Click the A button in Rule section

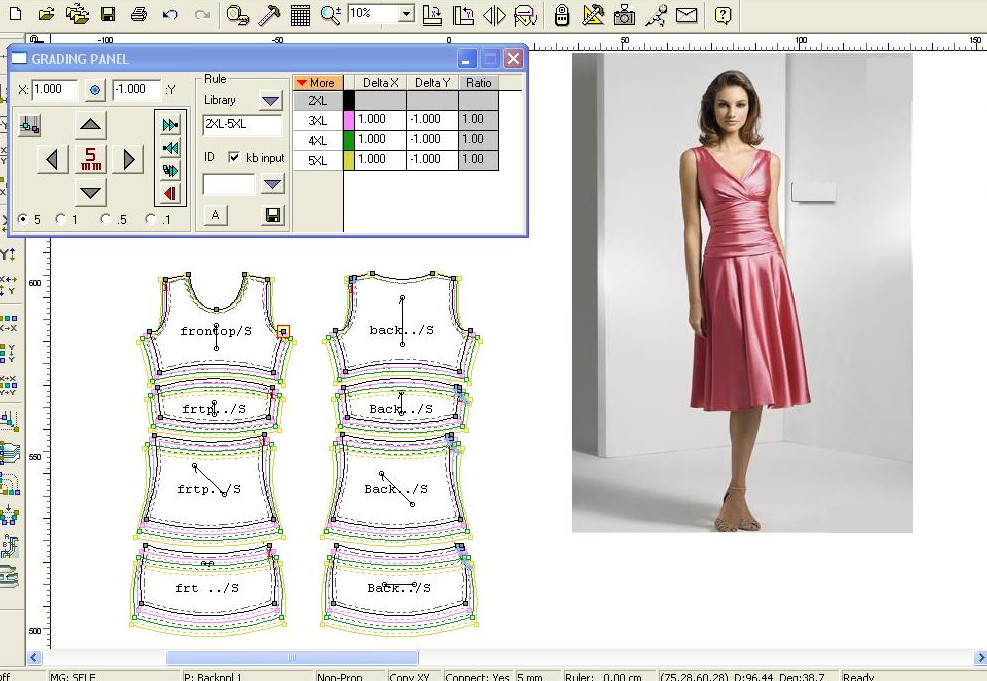[215, 215]
